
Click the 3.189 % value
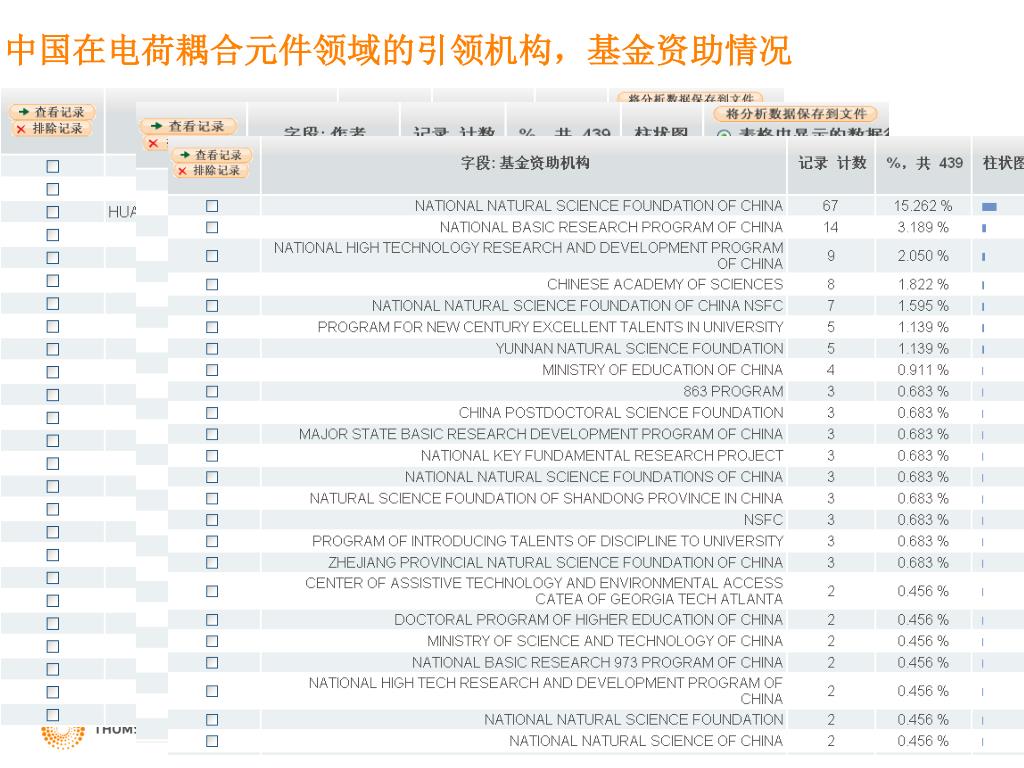coord(923,227)
